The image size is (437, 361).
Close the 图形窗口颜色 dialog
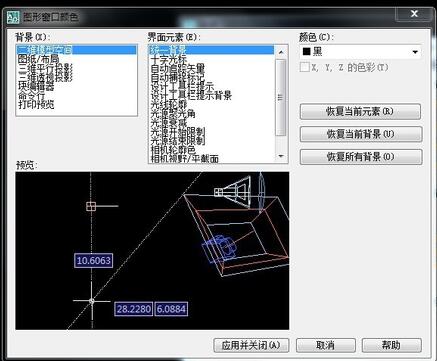point(414,14)
